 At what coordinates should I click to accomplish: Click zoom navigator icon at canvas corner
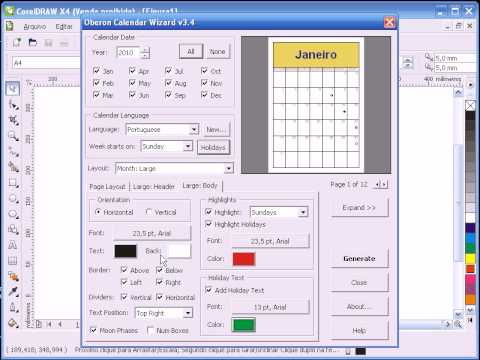coord(458,324)
